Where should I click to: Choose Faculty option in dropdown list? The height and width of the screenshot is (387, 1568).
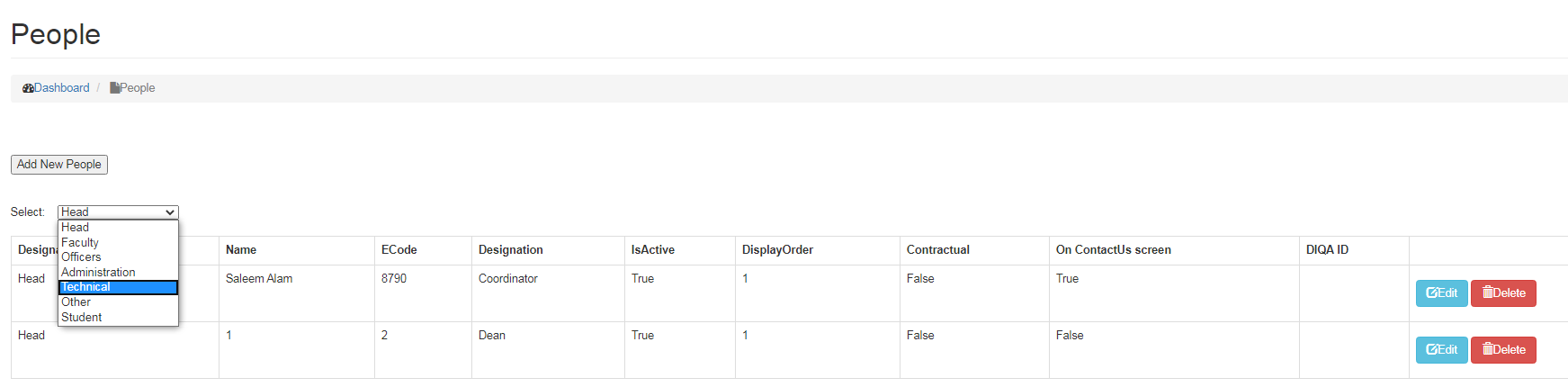coord(80,243)
